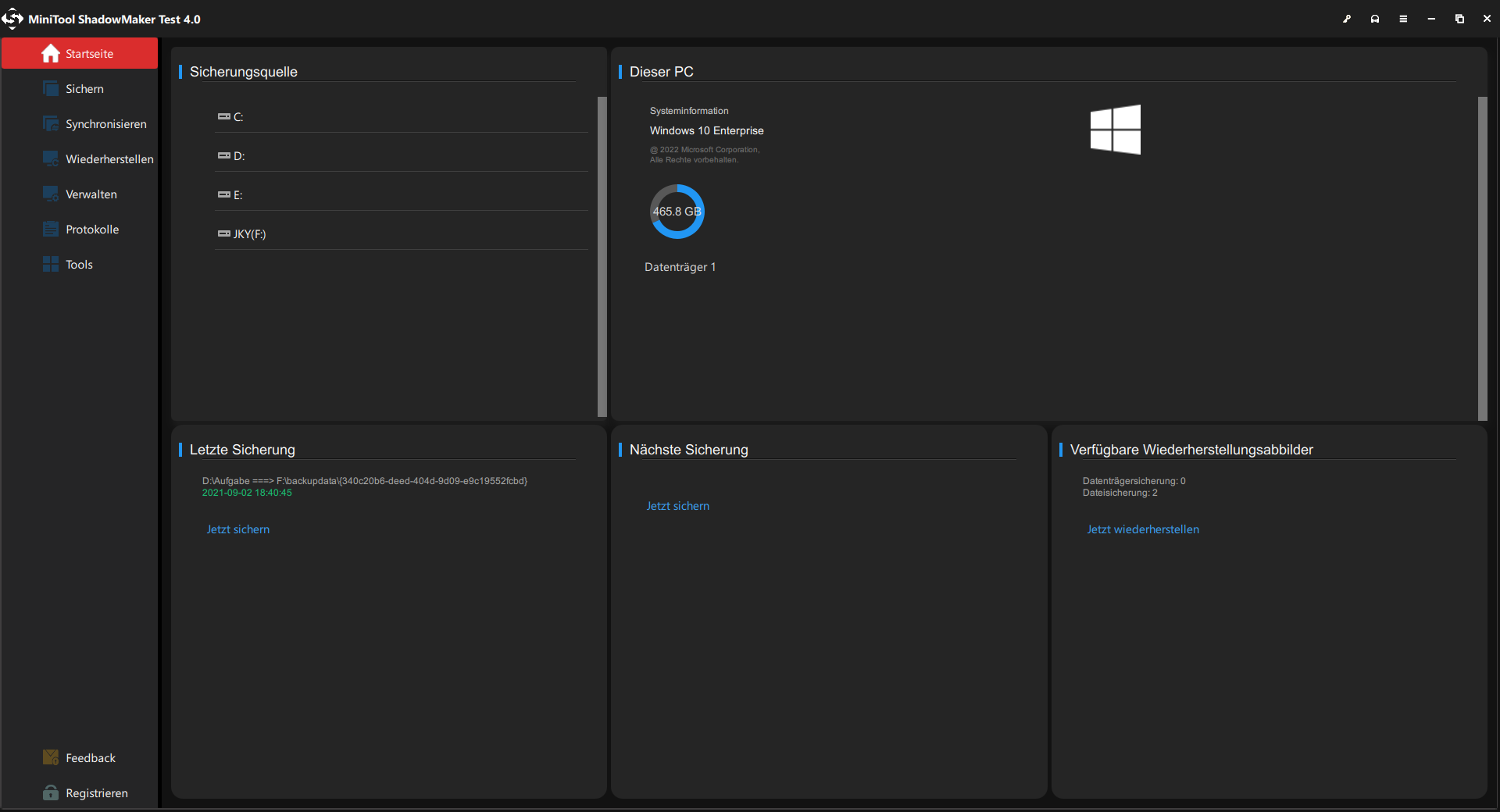Click the 465.8 GB disk usage ring
This screenshot has width=1500, height=812.
[677, 212]
